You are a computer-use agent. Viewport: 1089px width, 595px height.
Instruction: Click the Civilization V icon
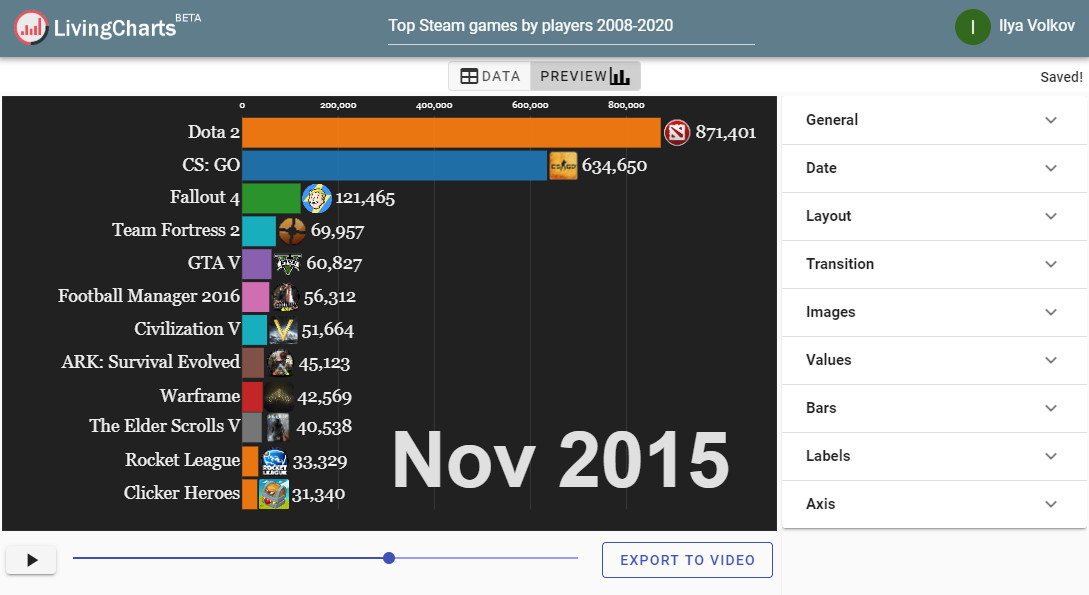coord(283,330)
